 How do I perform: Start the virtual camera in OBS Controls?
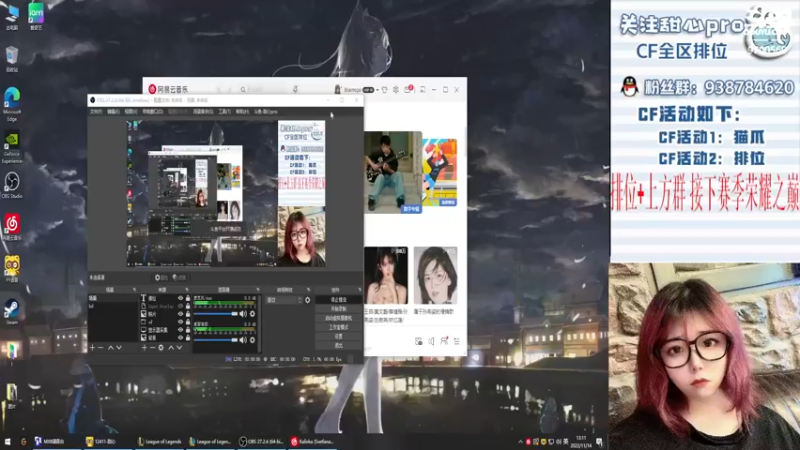(x=339, y=318)
